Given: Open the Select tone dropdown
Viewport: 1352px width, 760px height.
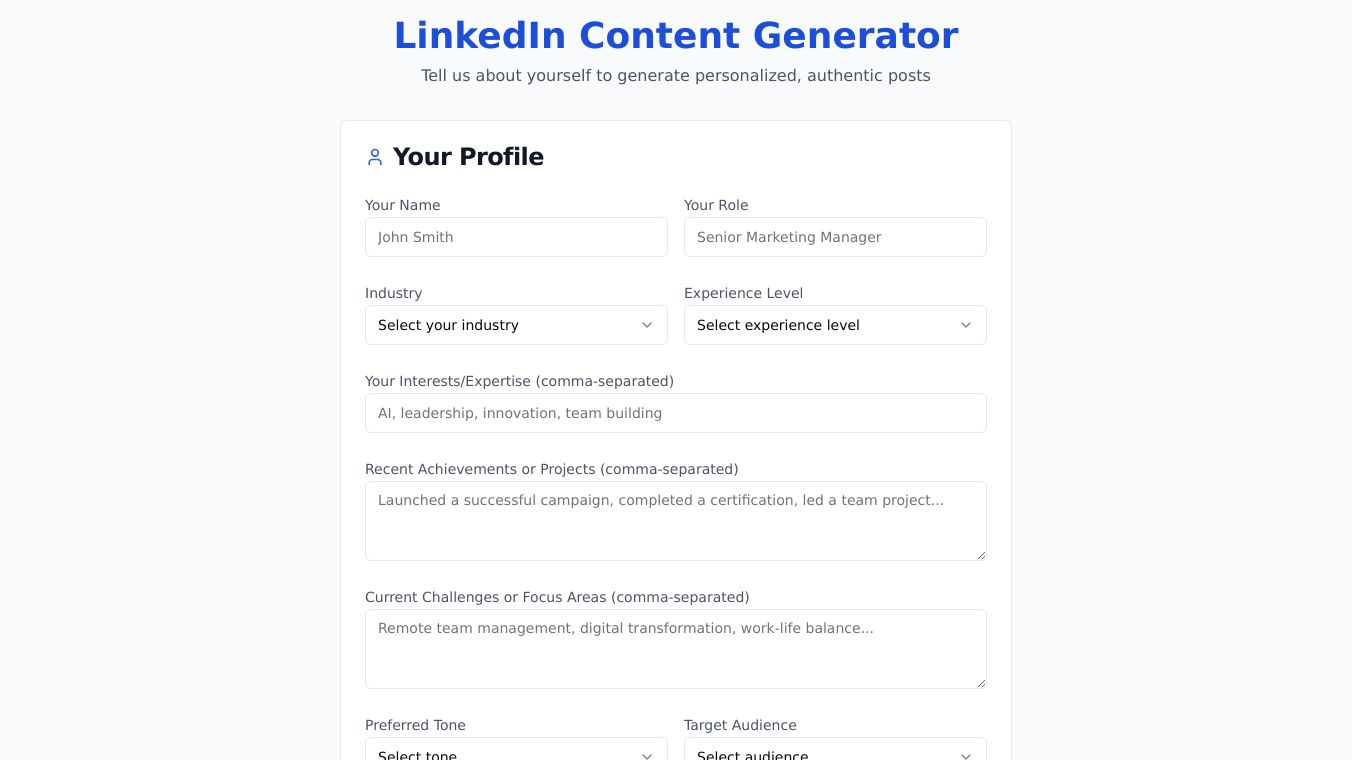Looking at the screenshot, I should [515, 754].
